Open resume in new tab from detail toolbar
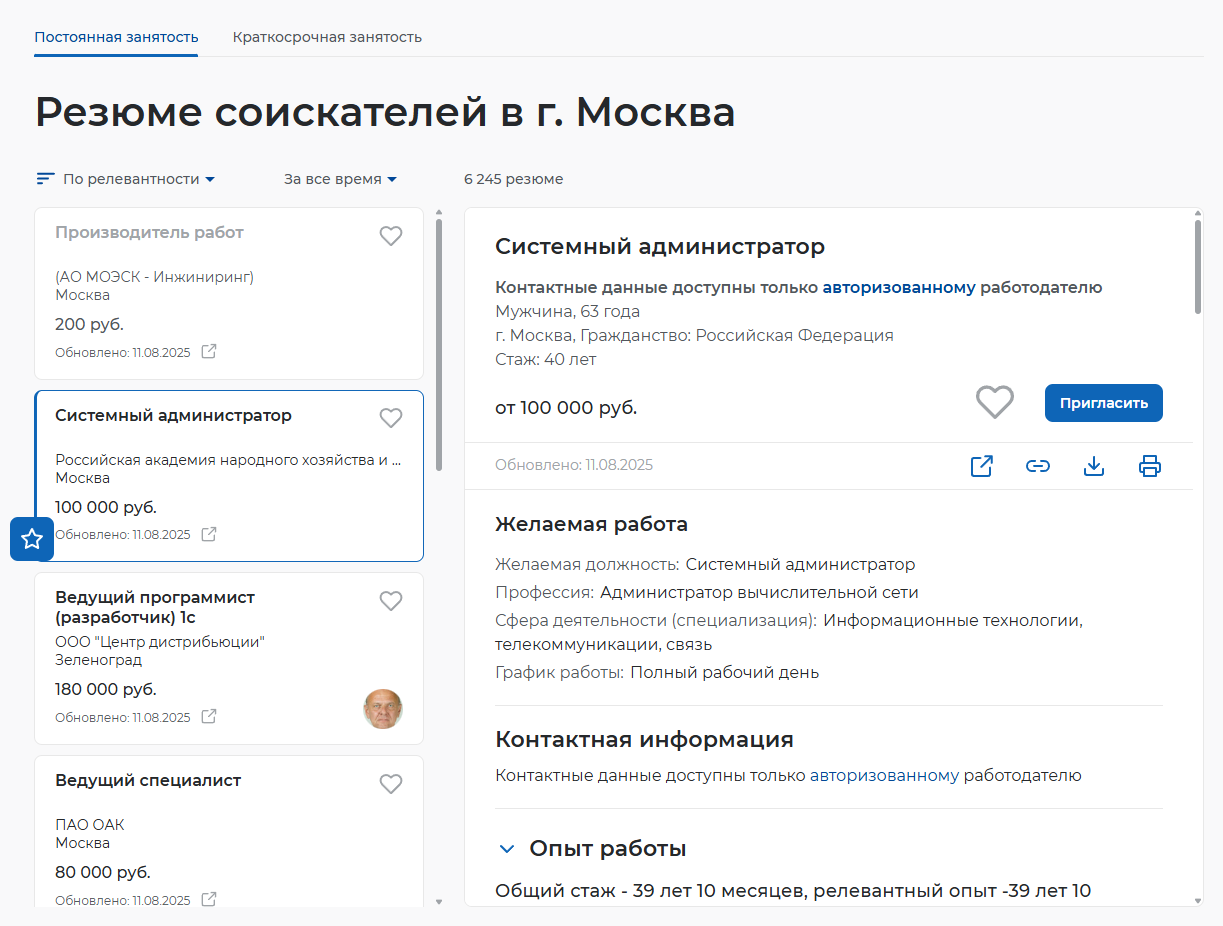 coord(981,466)
